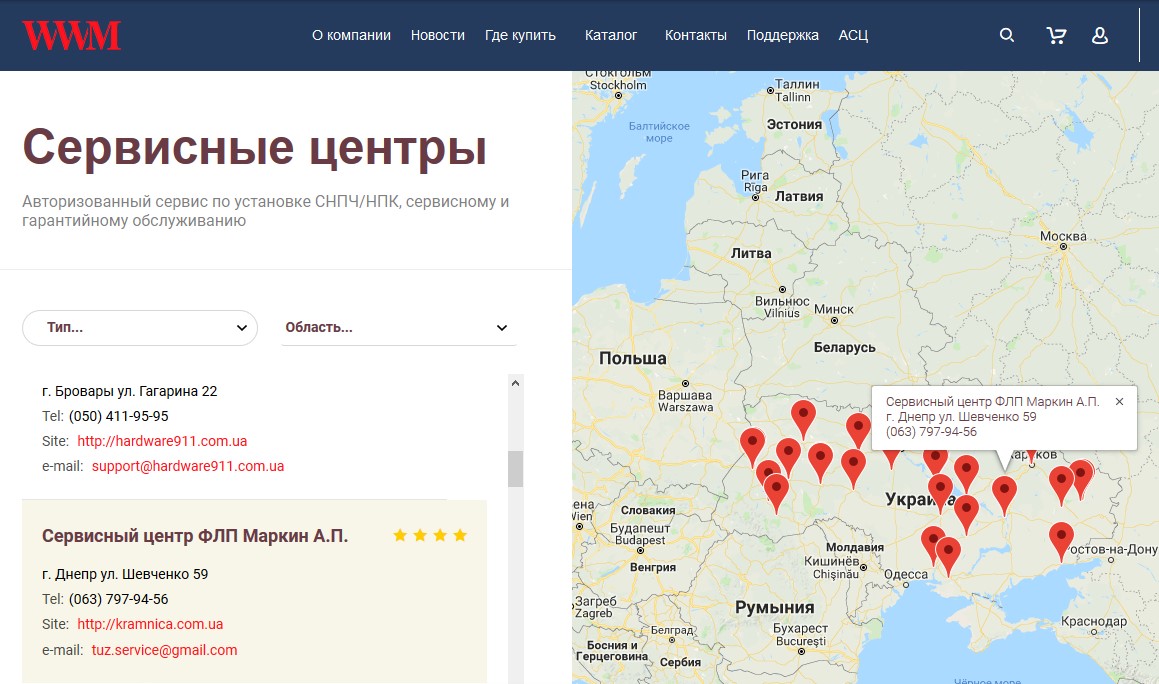This screenshot has width=1159, height=684.
Task: Click the four-star rating of Маркин А.П.
Action: click(429, 535)
